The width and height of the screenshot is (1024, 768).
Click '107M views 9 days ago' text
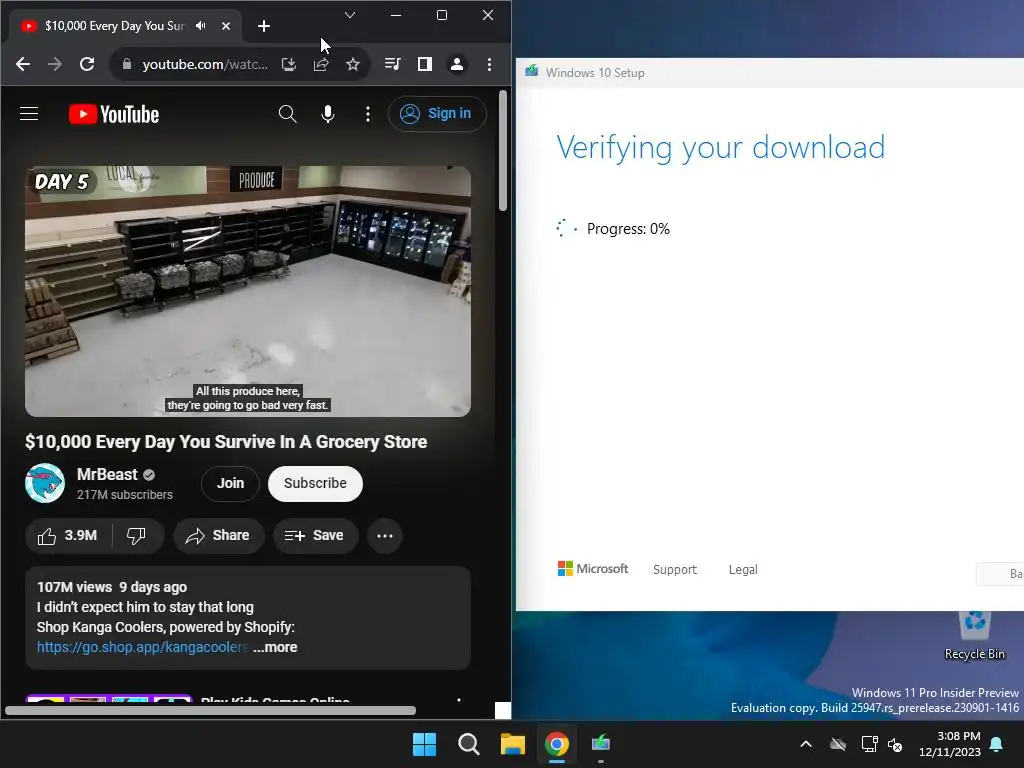pos(112,587)
